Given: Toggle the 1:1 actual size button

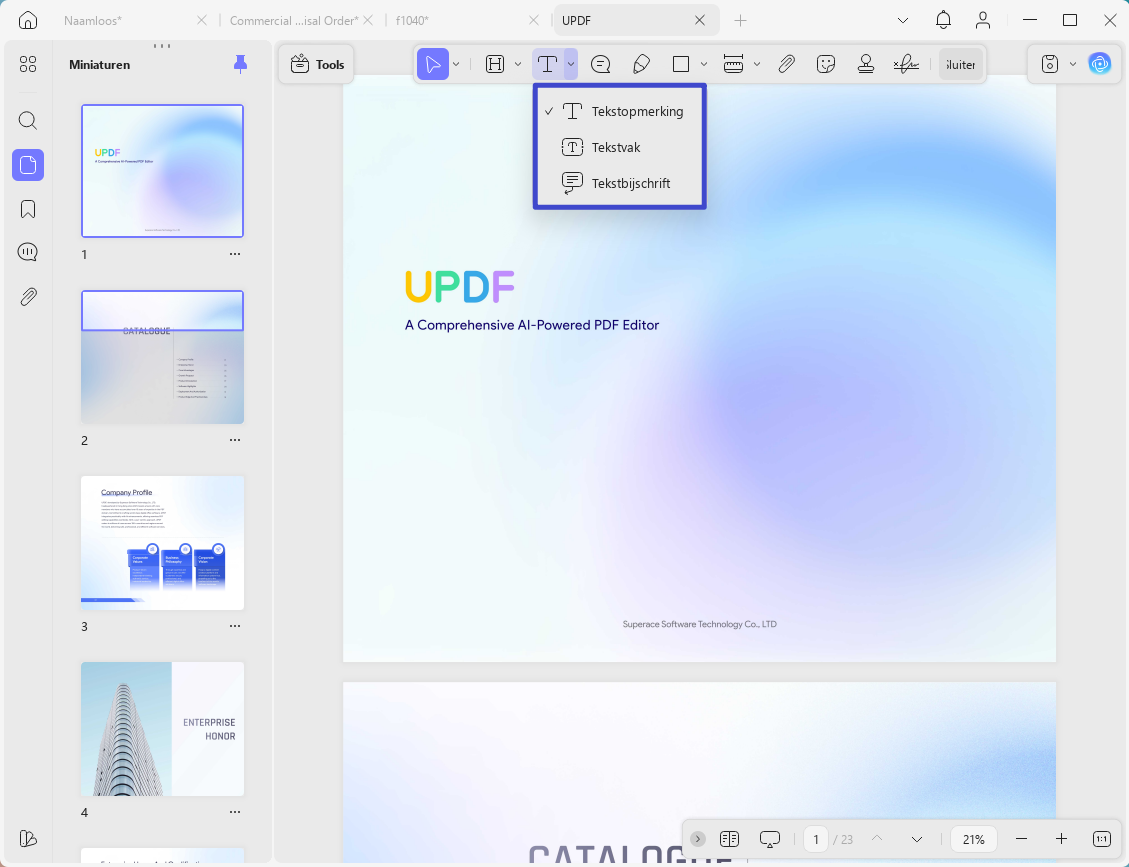Looking at the screenshot, I should 1102,839.
